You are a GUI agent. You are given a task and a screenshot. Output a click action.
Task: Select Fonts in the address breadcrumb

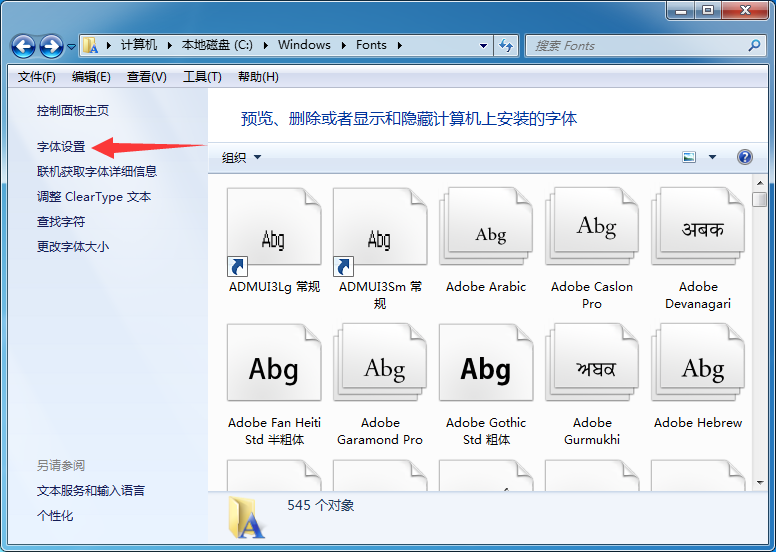coord(371,45)
